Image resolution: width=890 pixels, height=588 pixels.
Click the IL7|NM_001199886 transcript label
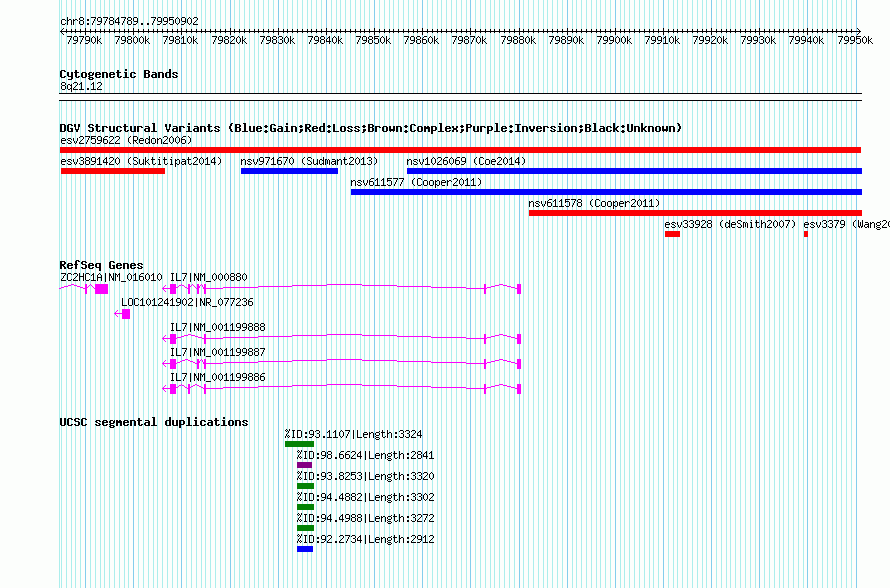click(218, 377)
